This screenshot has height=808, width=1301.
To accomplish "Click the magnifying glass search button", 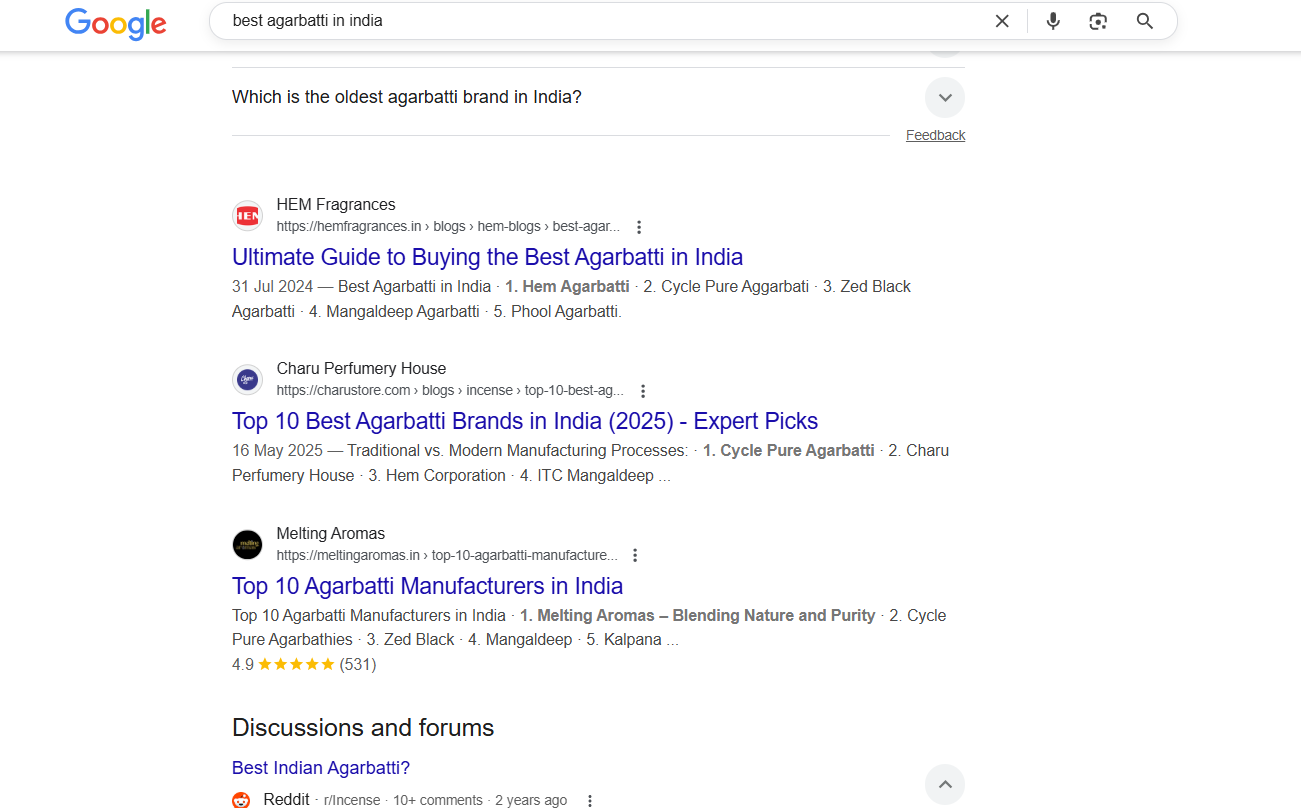I will coord(1145,21).
